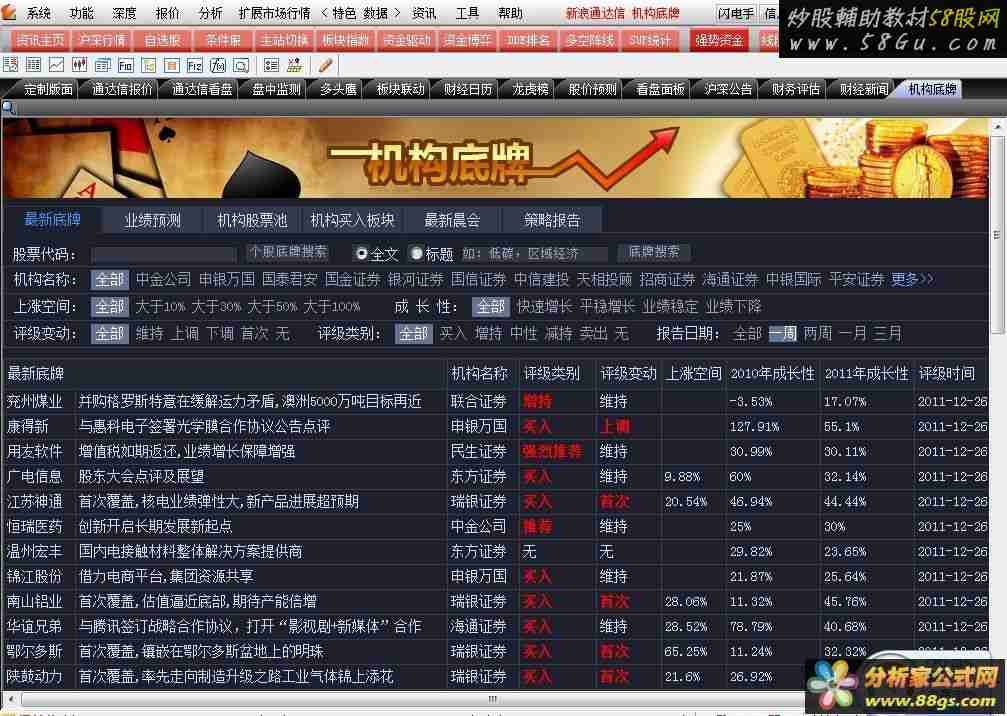
Task: Switch to the 最新晨会 tab
Action: 452,220
